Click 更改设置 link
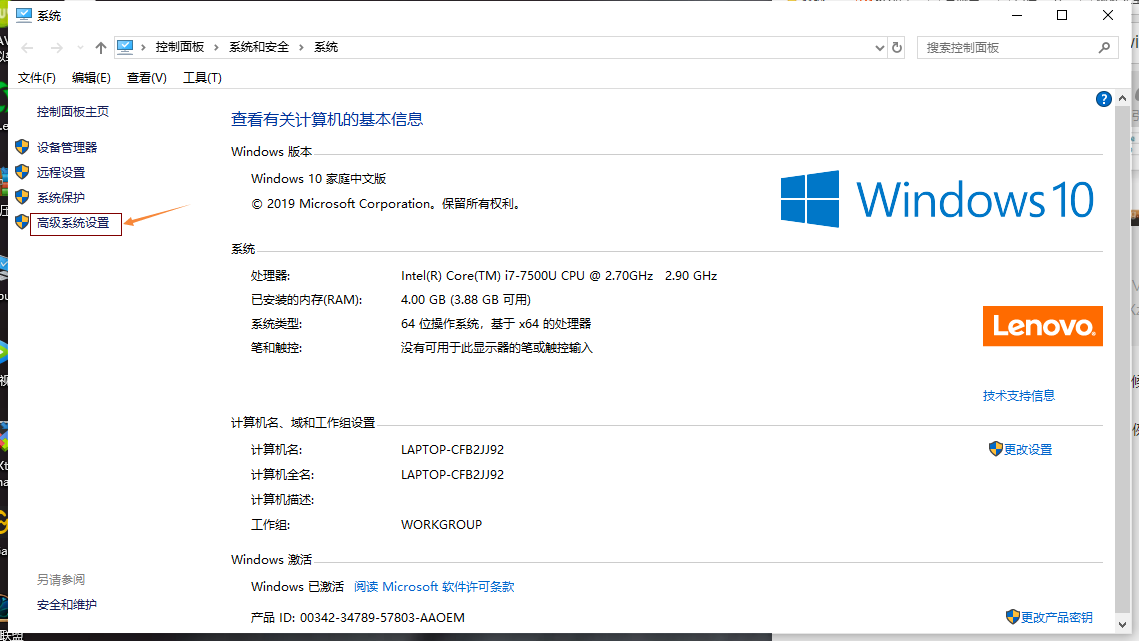Image resolution: width=1139 pixels, height=641 pixels. [x=1028, y=450]
